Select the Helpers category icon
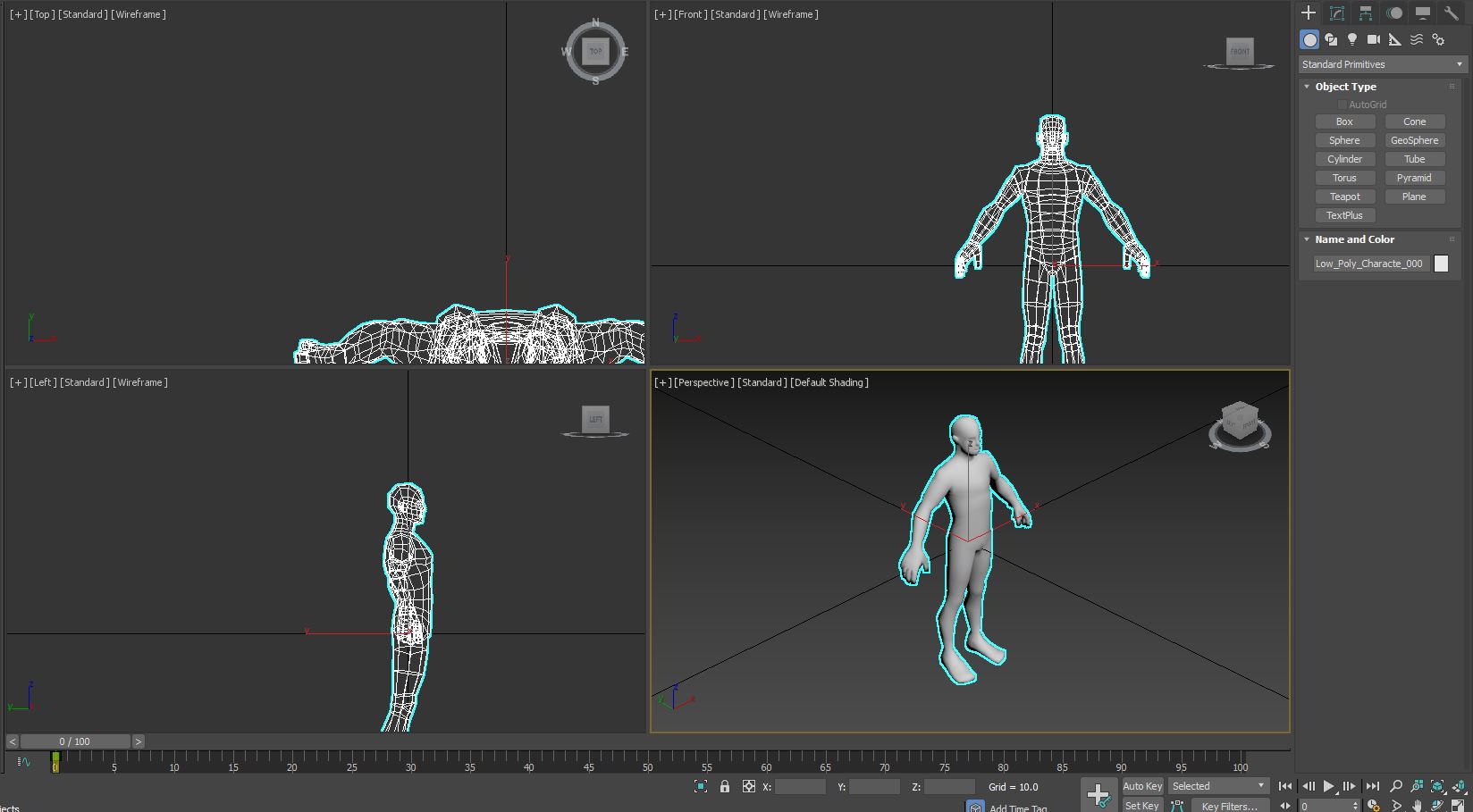This screenshot has width=1473, height=812. pyautogui.click(x=1395, y=39)
